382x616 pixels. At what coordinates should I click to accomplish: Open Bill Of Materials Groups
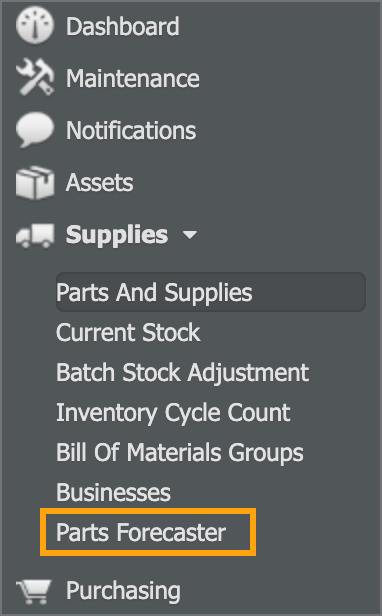(x=180, y=453)
